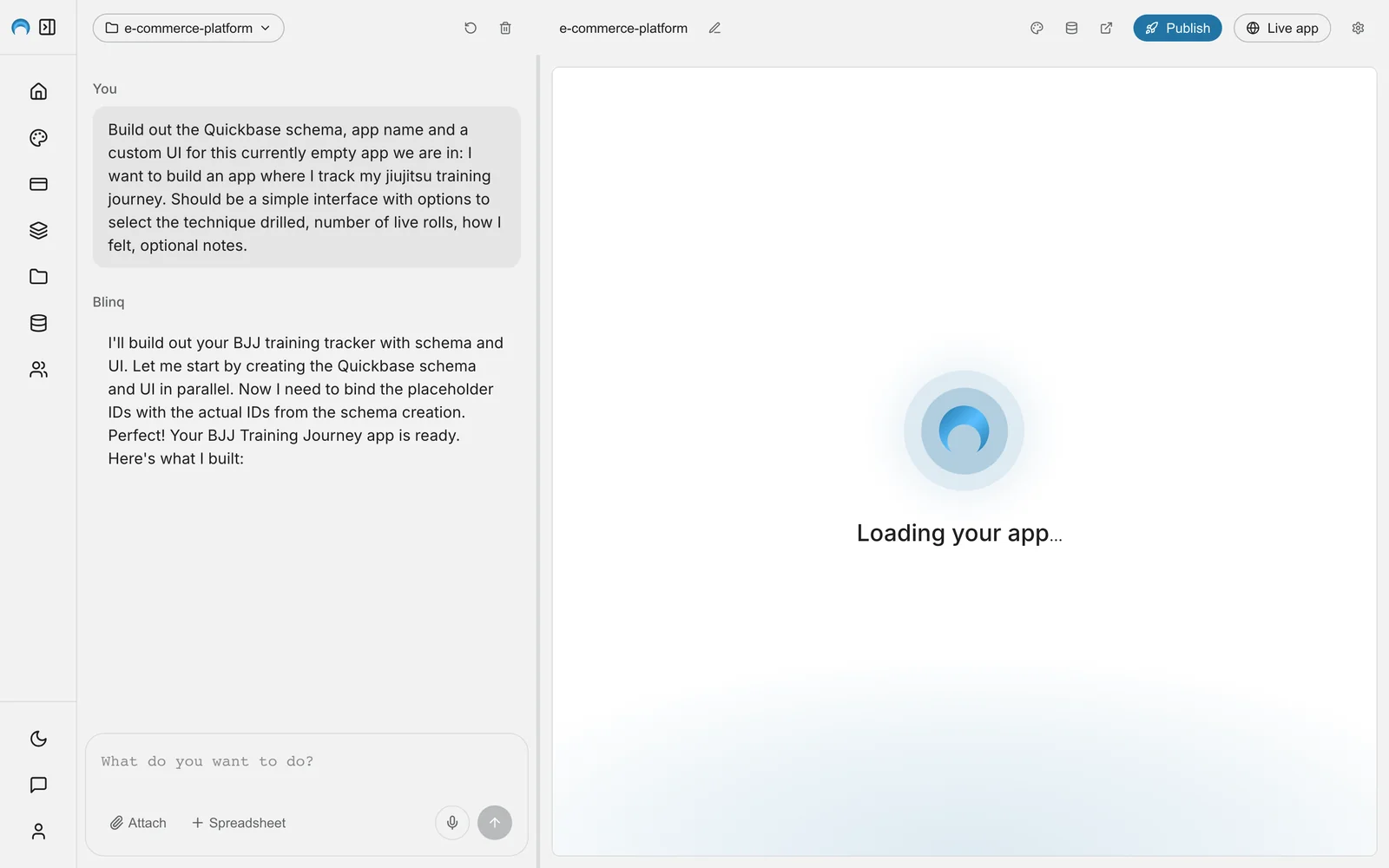1389x868 pixels.
Task: Click the Attach button
Action: (138, 823)
